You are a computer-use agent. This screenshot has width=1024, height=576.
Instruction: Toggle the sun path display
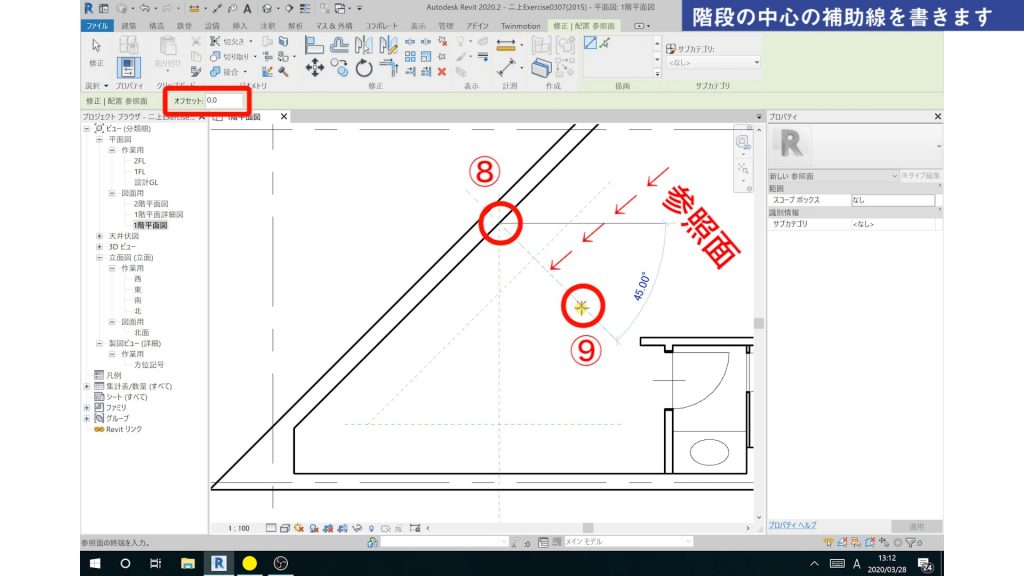pos(298,528)
